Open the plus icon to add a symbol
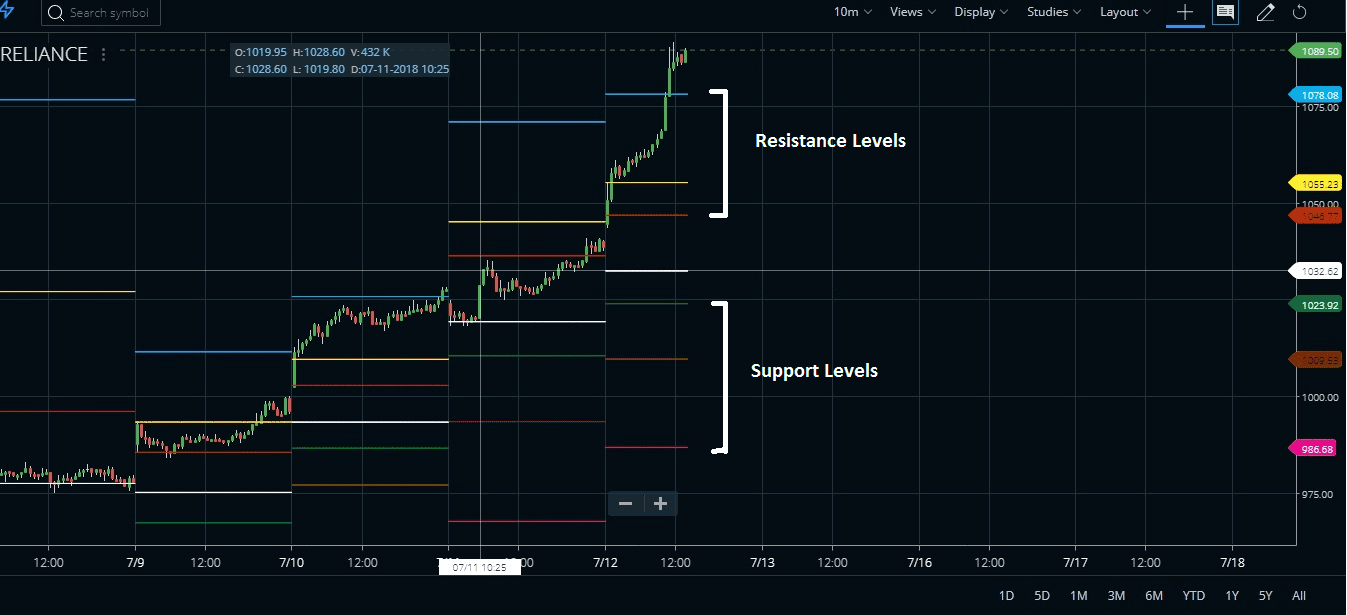Image resolution: width=1347 pixels, height=615 pixels. 1185,12
